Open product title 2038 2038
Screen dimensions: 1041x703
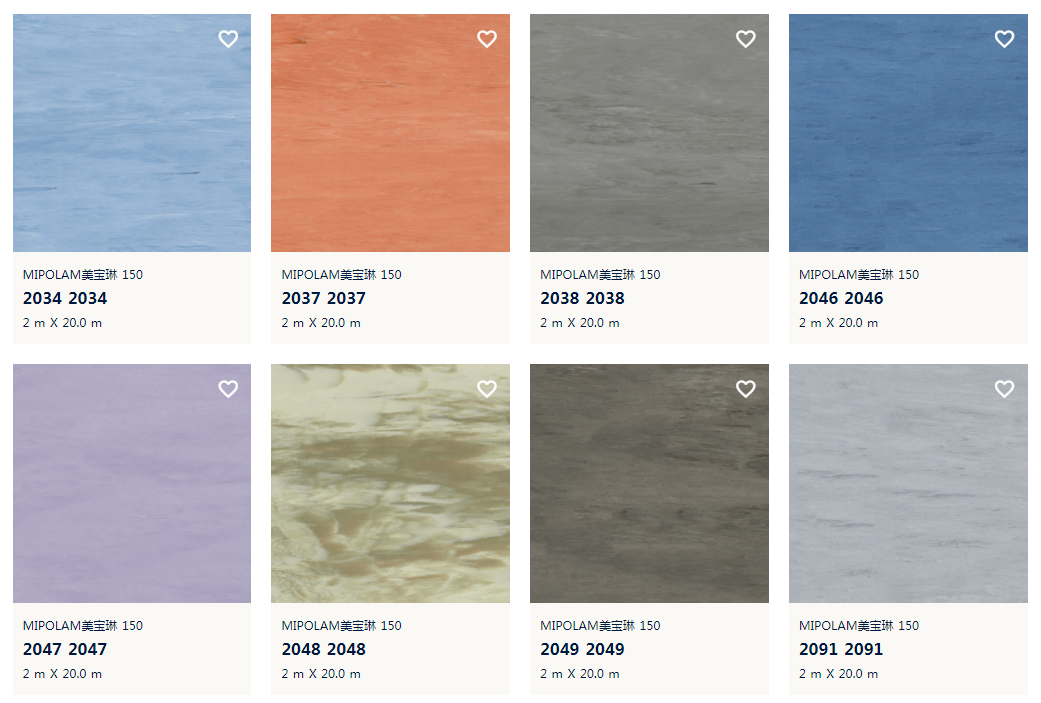click(582, 299)
